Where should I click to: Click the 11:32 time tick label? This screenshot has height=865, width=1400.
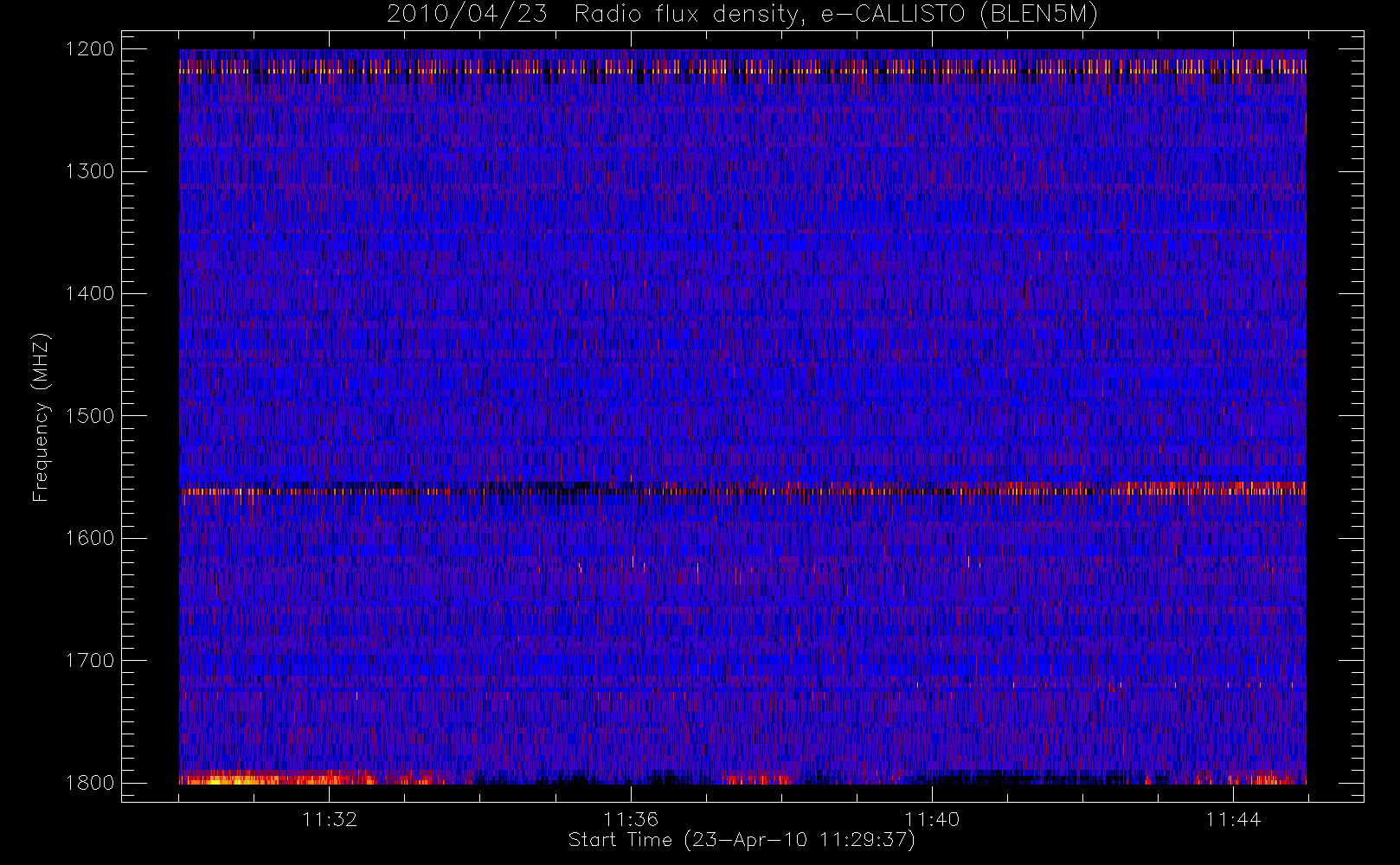pos(330,819)
